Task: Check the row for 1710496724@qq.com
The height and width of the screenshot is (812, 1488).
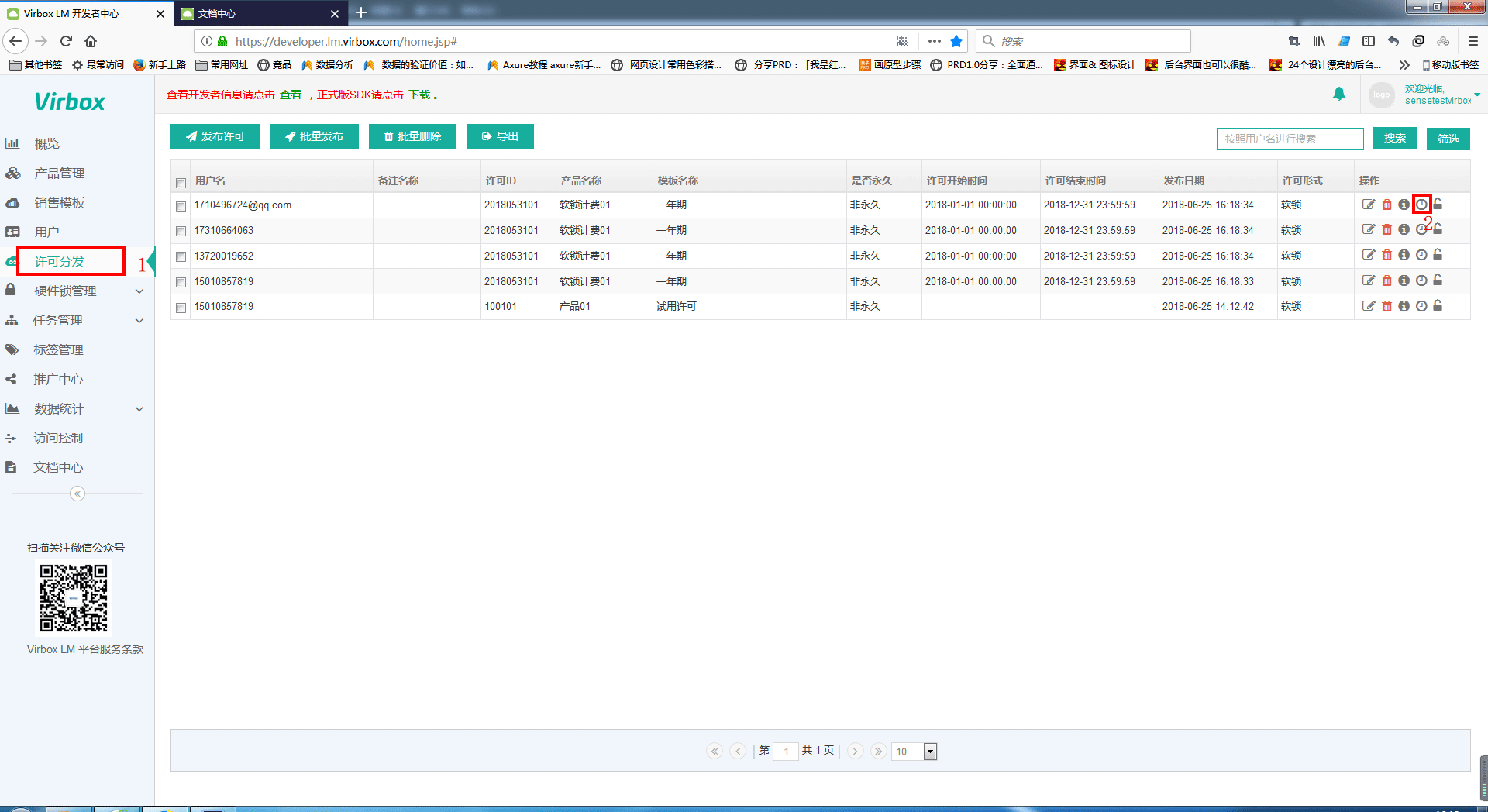Action: click(x=181, y=206)
